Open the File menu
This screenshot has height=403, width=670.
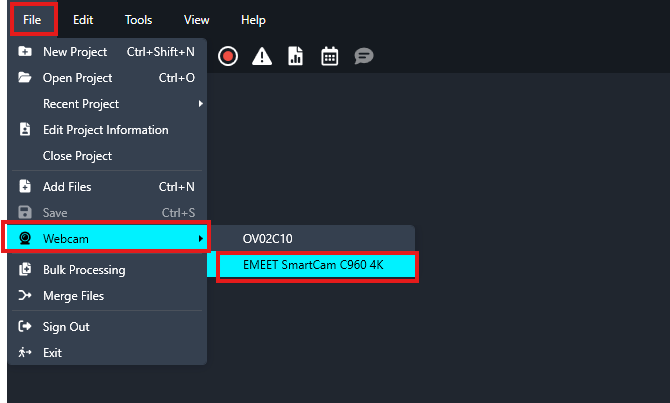coord(32,19)
